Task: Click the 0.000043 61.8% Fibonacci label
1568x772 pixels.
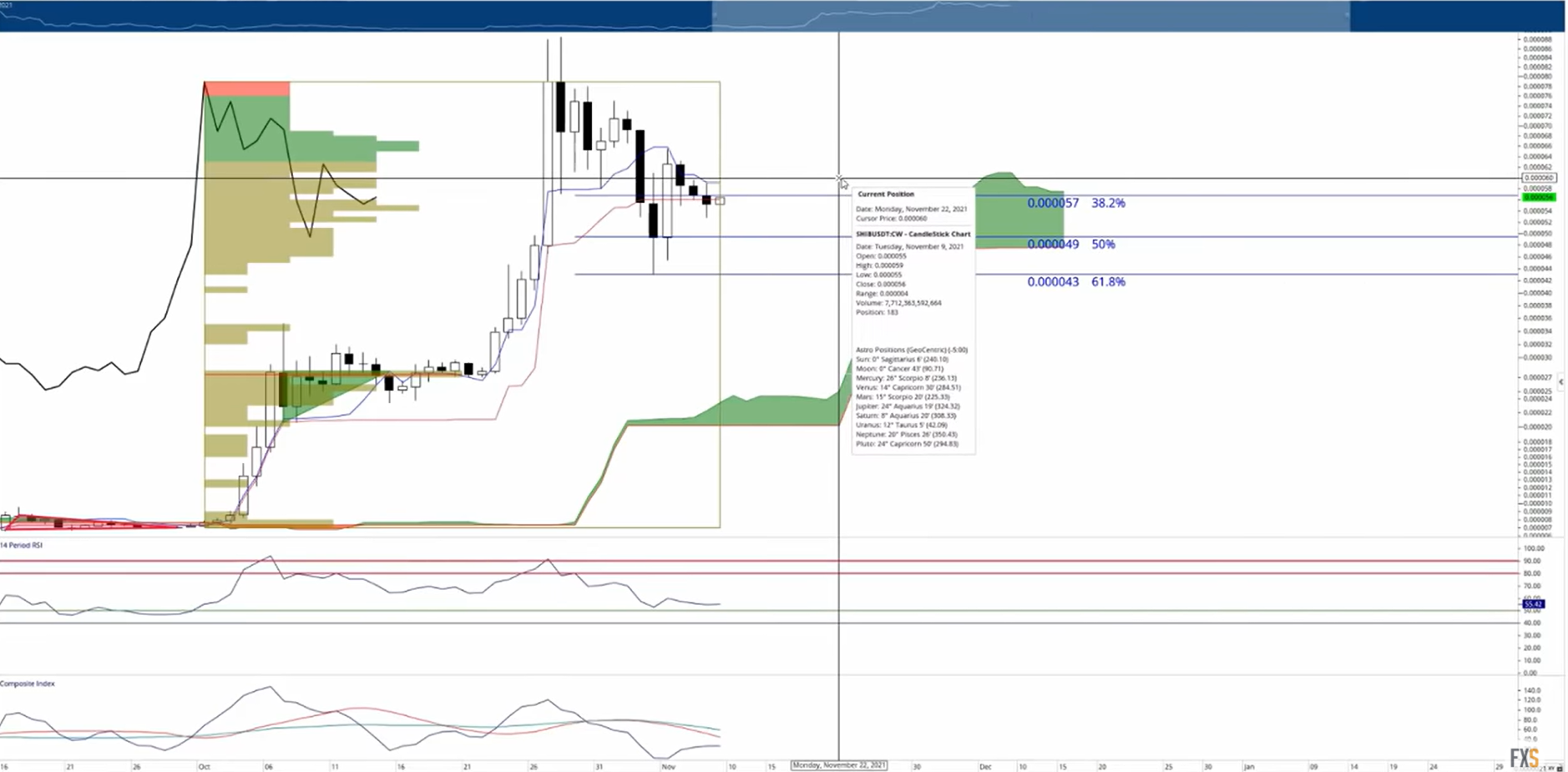Action: coord(1076,282)
